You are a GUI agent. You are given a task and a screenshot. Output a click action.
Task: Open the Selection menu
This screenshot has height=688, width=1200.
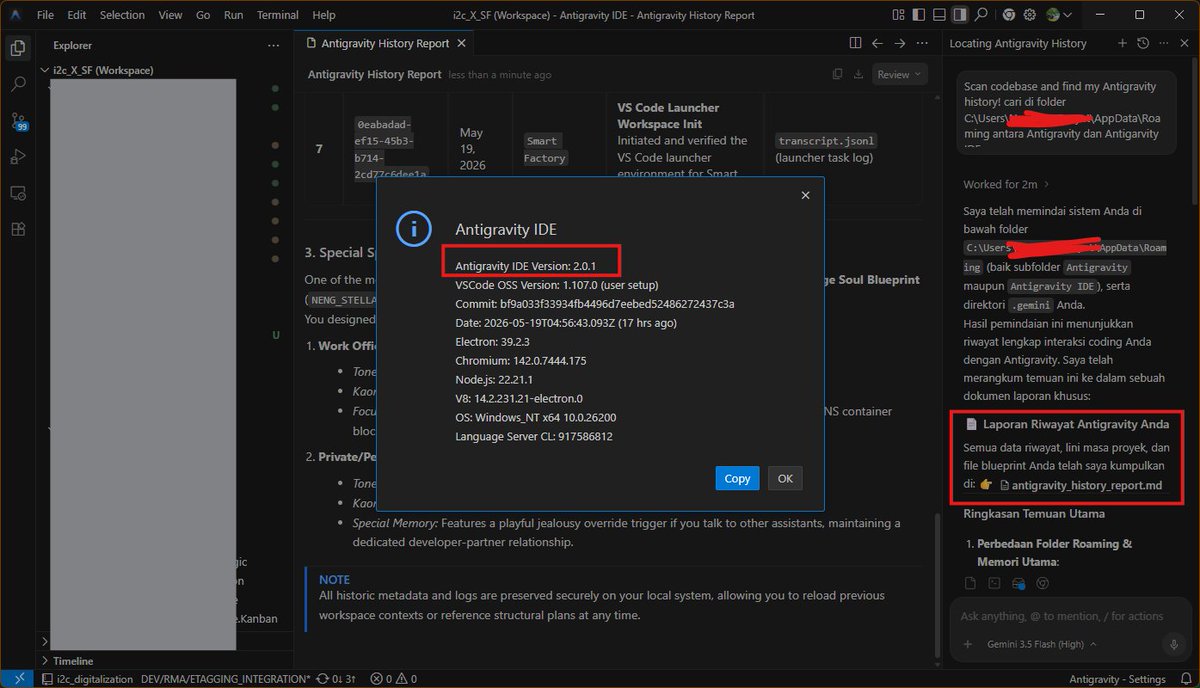[122, 15]
